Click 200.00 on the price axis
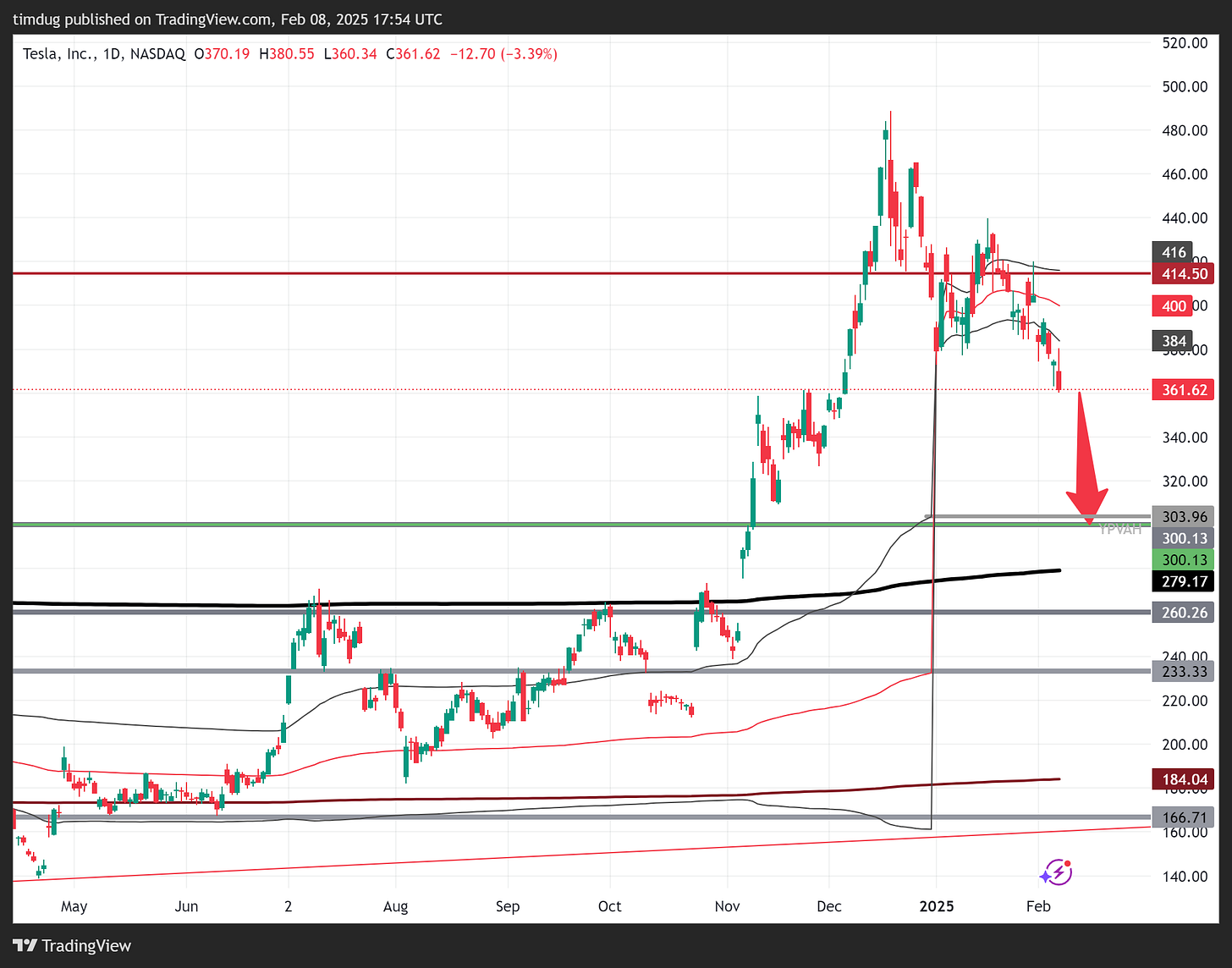The height and width of the screenshot is (968, 1232). point(1185,745)
